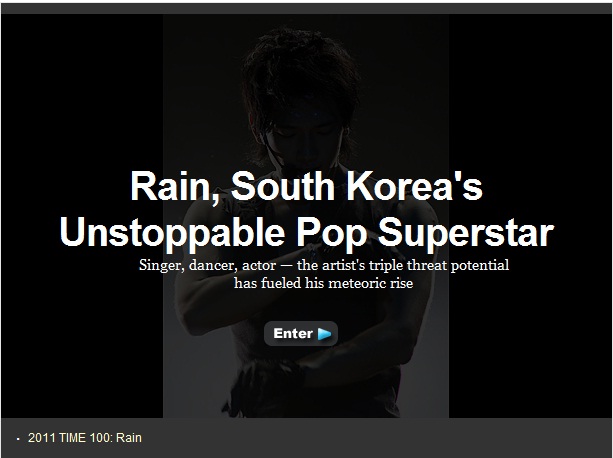
Task: Click the subtitle starting Singer, dancer, actor
Action: coord(324,265)
